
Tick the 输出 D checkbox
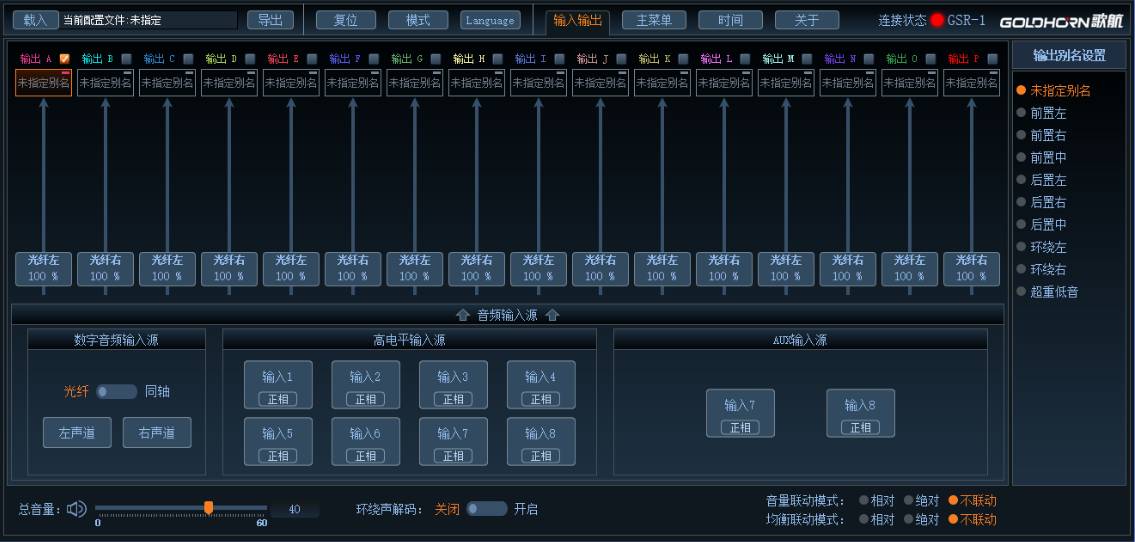pos(250,59)
